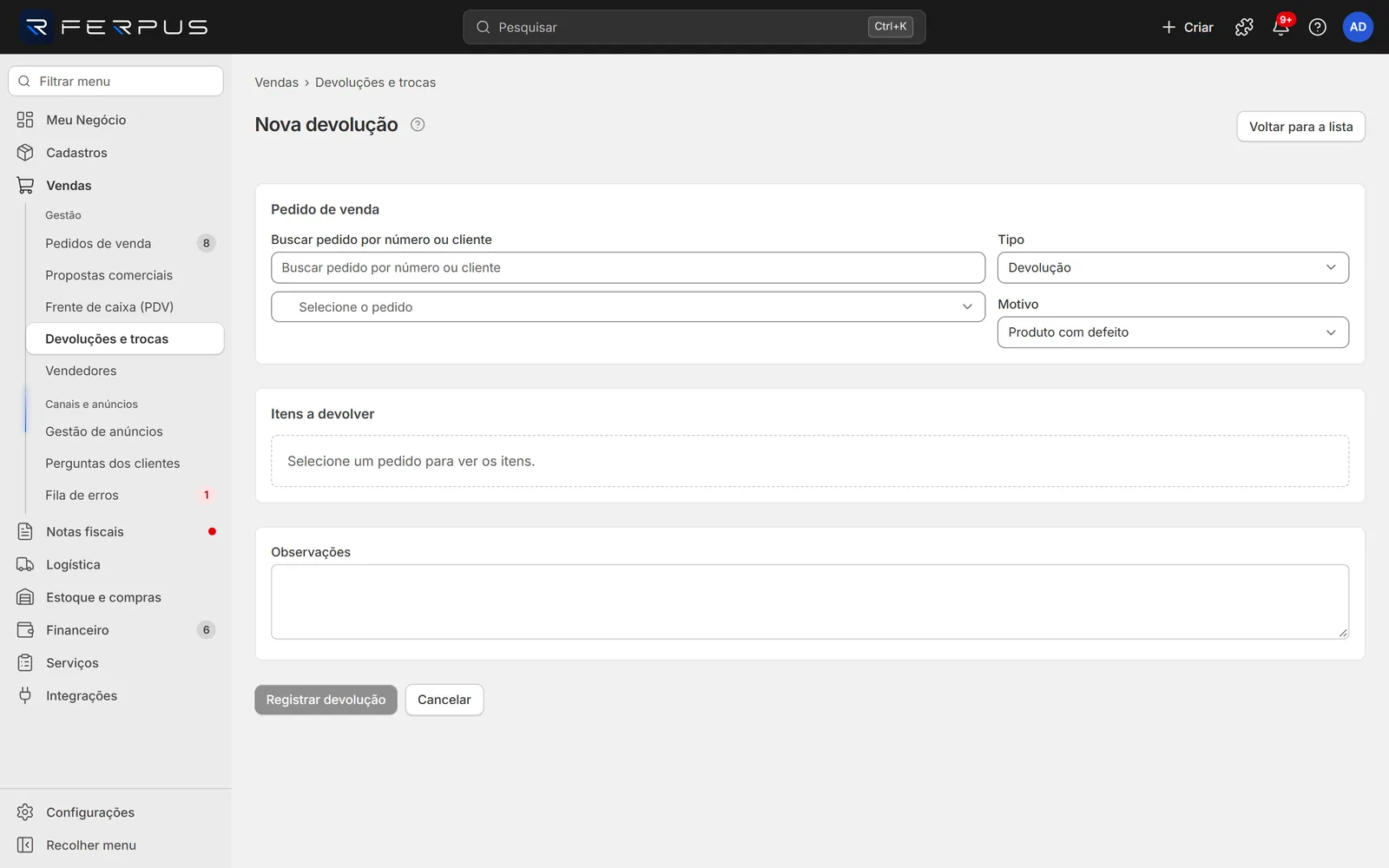This screenshot has width=1389, height=868.
Task: Select Devoluções e trocas menu item
Action: 124,339
